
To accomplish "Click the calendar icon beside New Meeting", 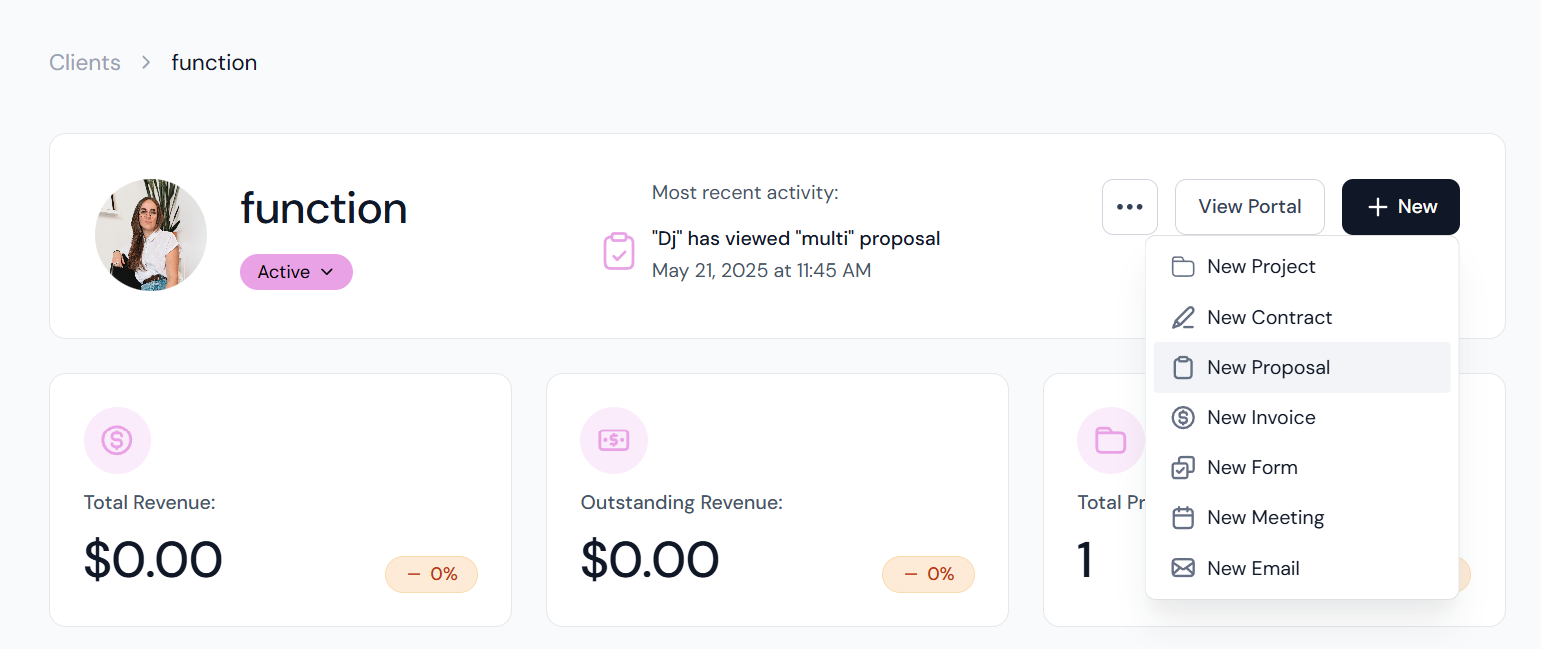I will pyautogui.click(x=1183, y=518).
